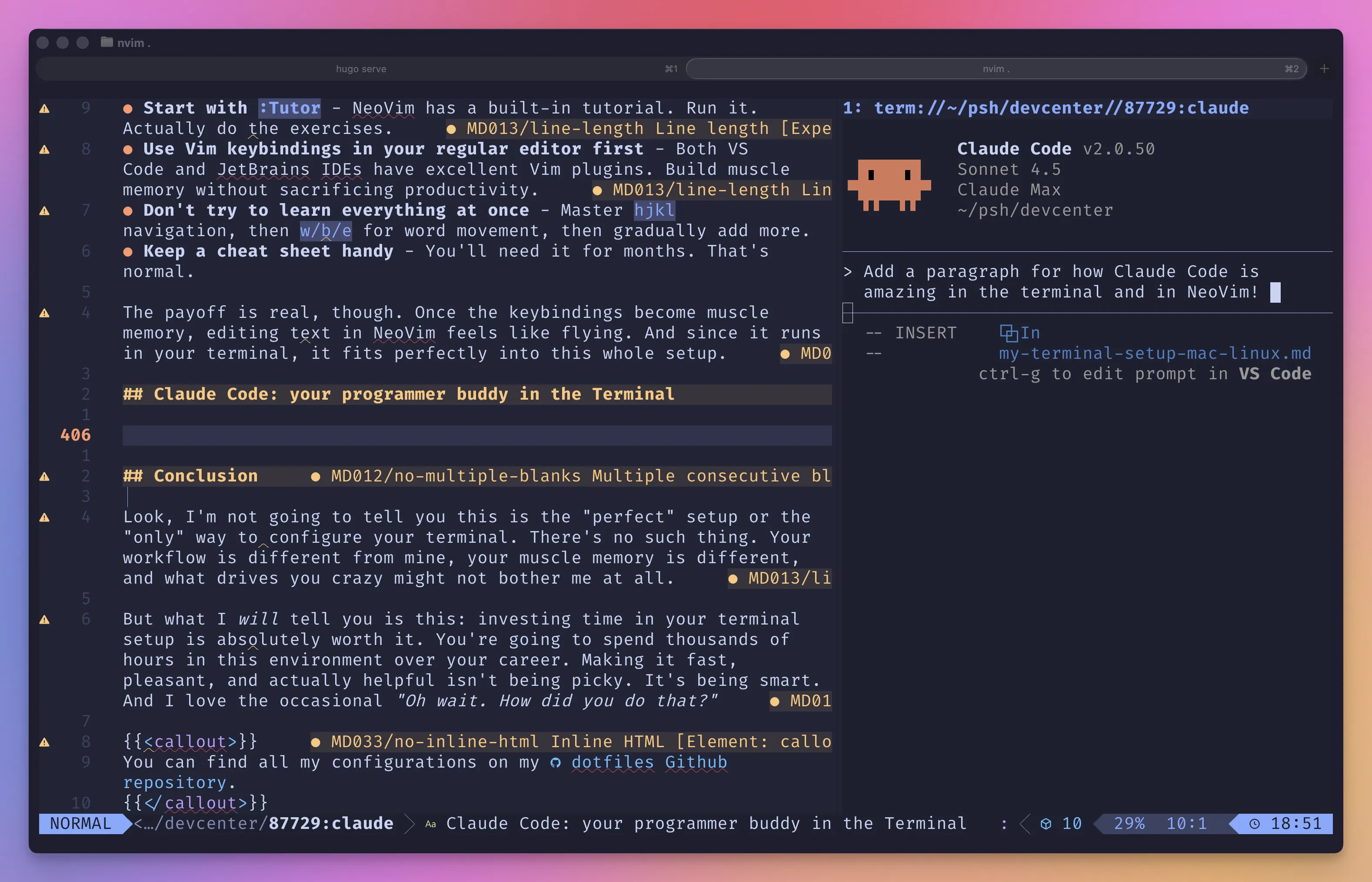Click into the Claude Code prompt input
Viewport: 1372px width, 882px height.
pos(1059,282)
